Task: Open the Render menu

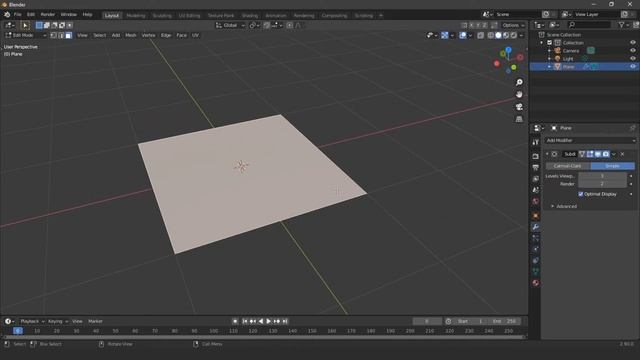Action: point(47,15)
